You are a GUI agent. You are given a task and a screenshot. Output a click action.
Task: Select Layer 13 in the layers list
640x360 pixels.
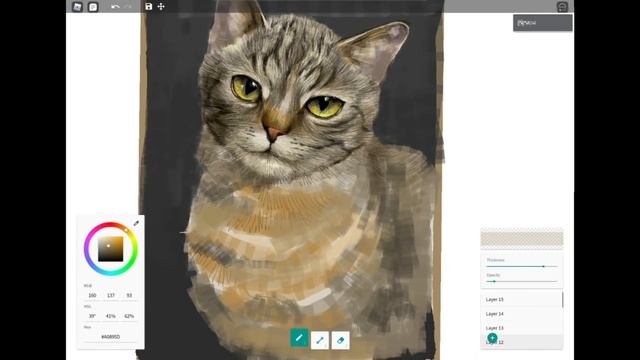point(521,328)
